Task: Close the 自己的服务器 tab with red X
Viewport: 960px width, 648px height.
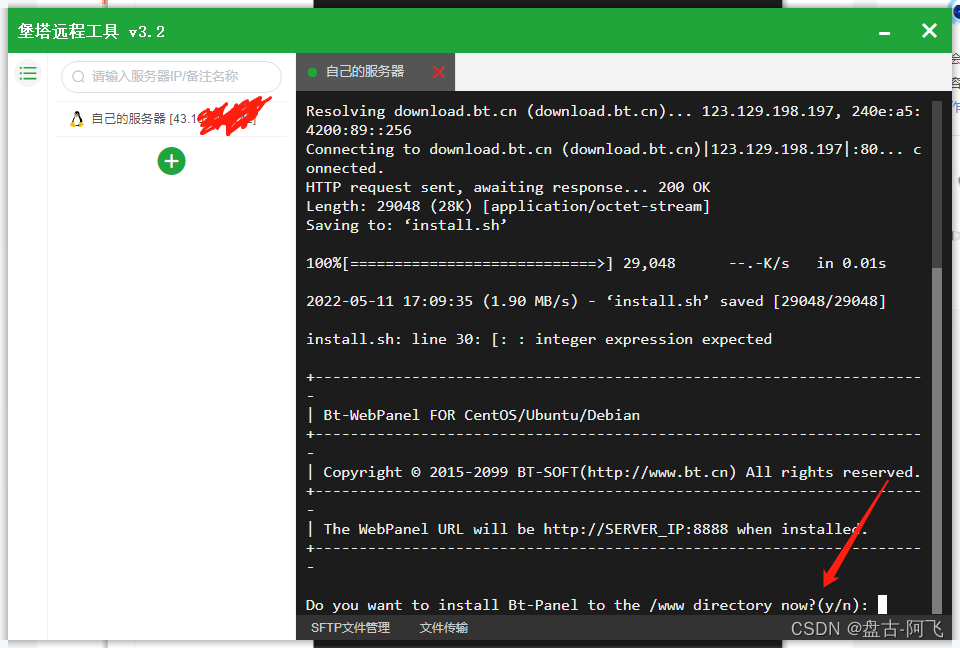Action: tap(438, 72)
